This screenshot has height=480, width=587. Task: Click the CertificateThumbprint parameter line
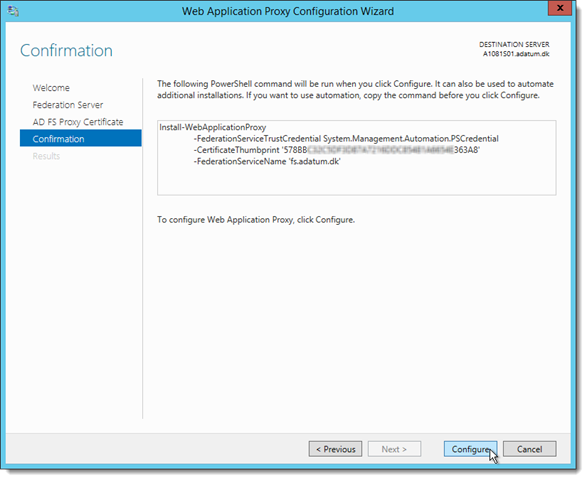pyautogui.click(x=337, y=150)
